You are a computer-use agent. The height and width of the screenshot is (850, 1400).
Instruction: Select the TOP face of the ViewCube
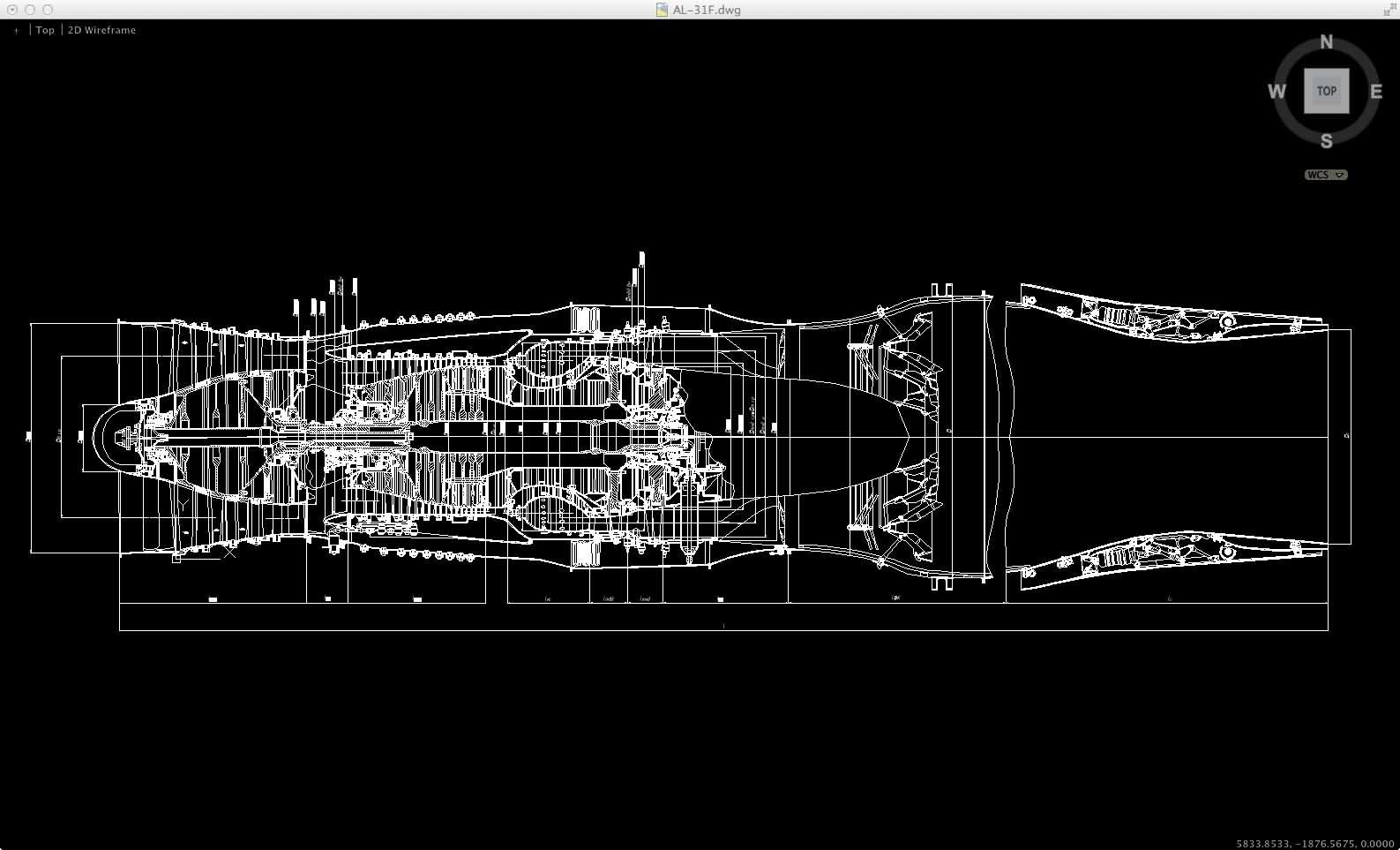[1326, 91]
